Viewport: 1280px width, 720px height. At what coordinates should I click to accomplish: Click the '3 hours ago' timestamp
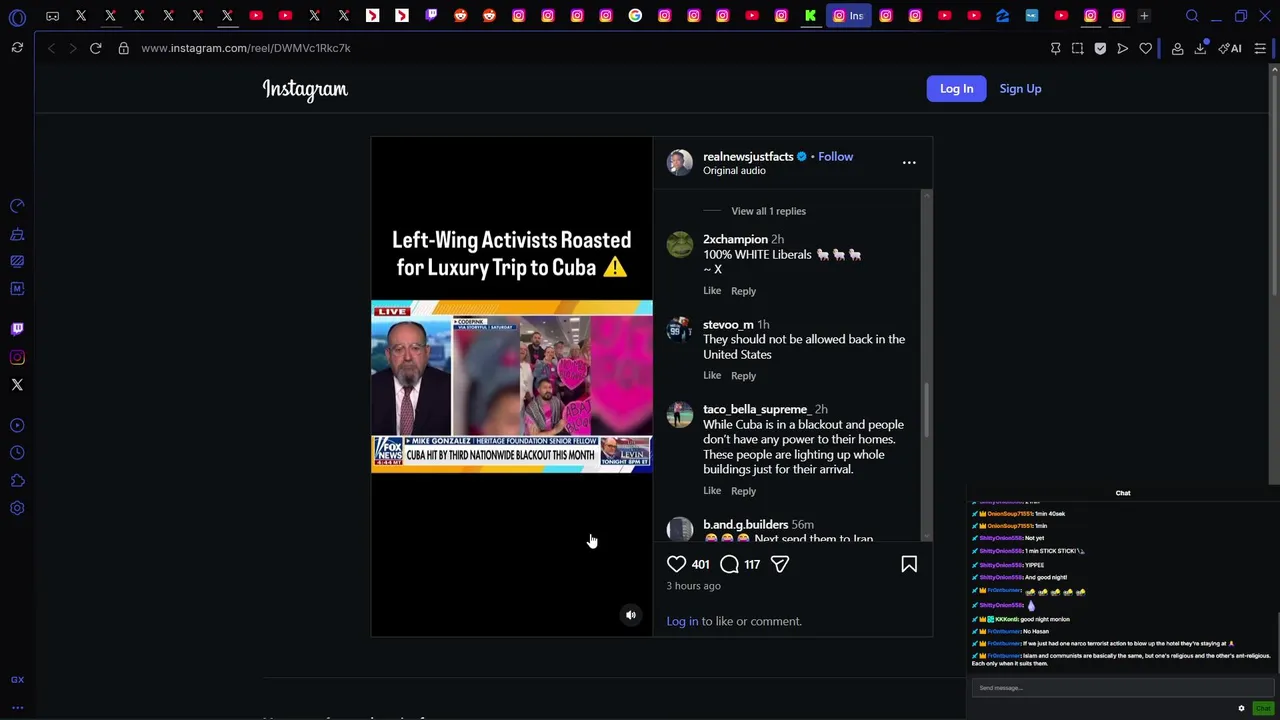click(693, 586)
